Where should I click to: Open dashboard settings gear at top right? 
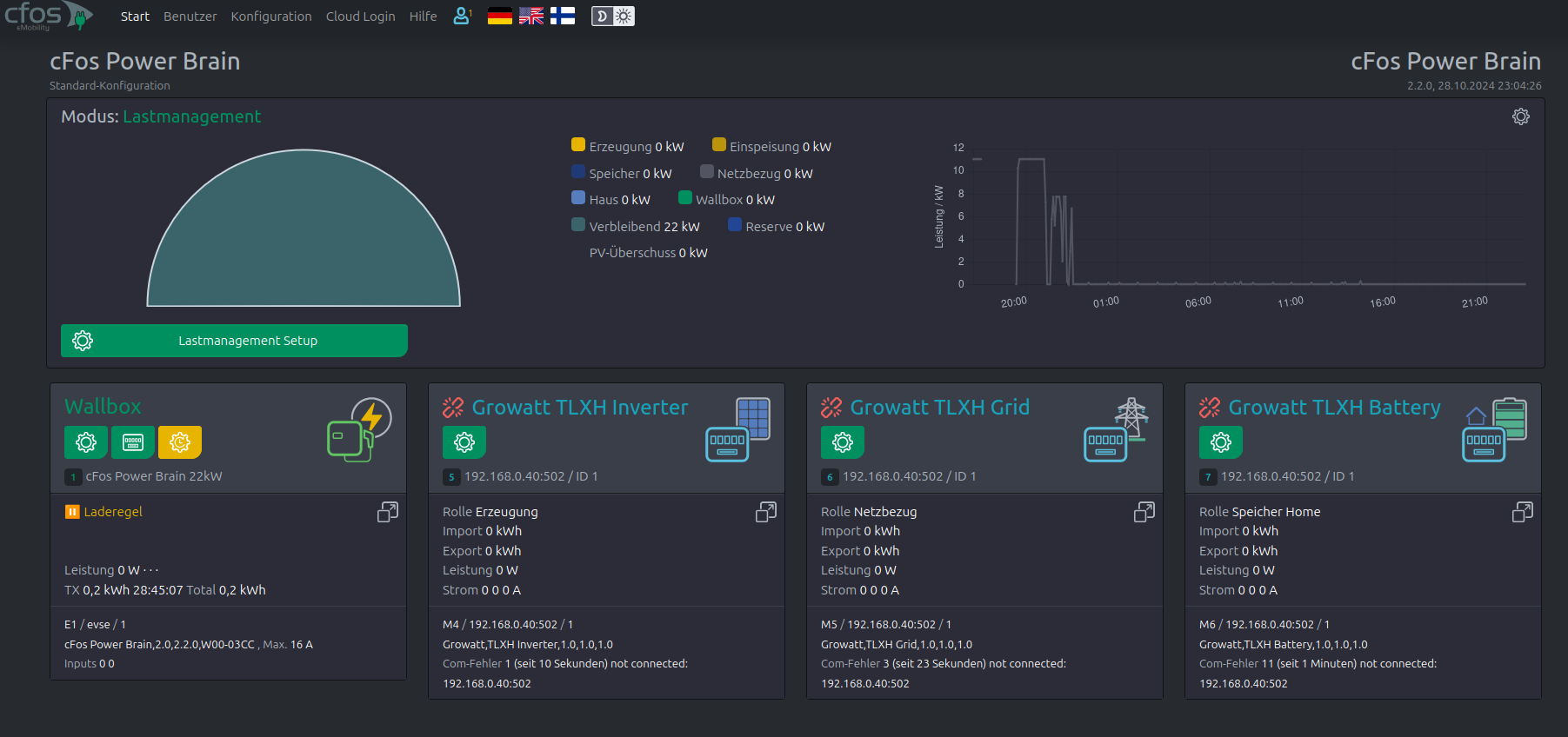click(x=1521, y=116)
